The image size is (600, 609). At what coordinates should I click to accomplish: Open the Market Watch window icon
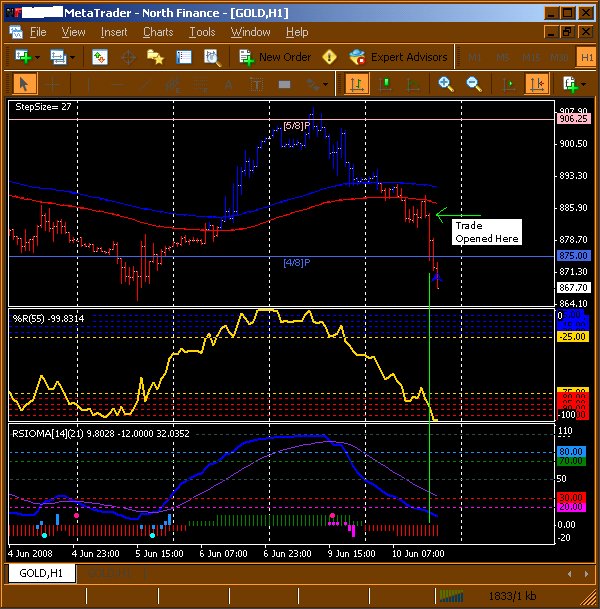click(x=100, y=57)
